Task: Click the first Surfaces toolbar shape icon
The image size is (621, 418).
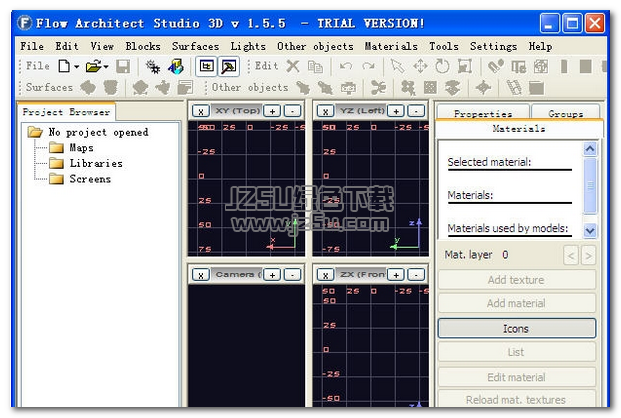Action: tap(88, 88)
